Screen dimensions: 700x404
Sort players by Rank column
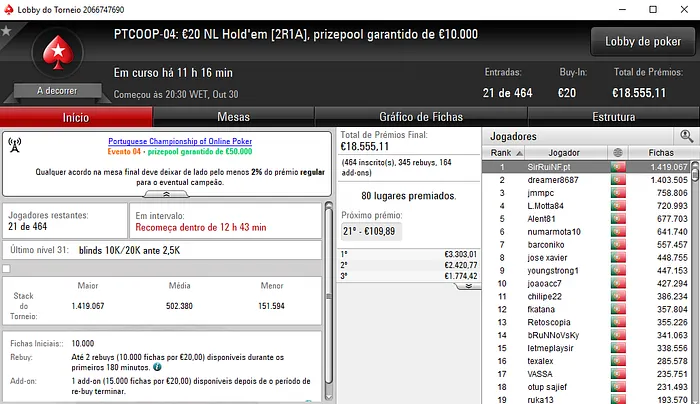[504, 153]
